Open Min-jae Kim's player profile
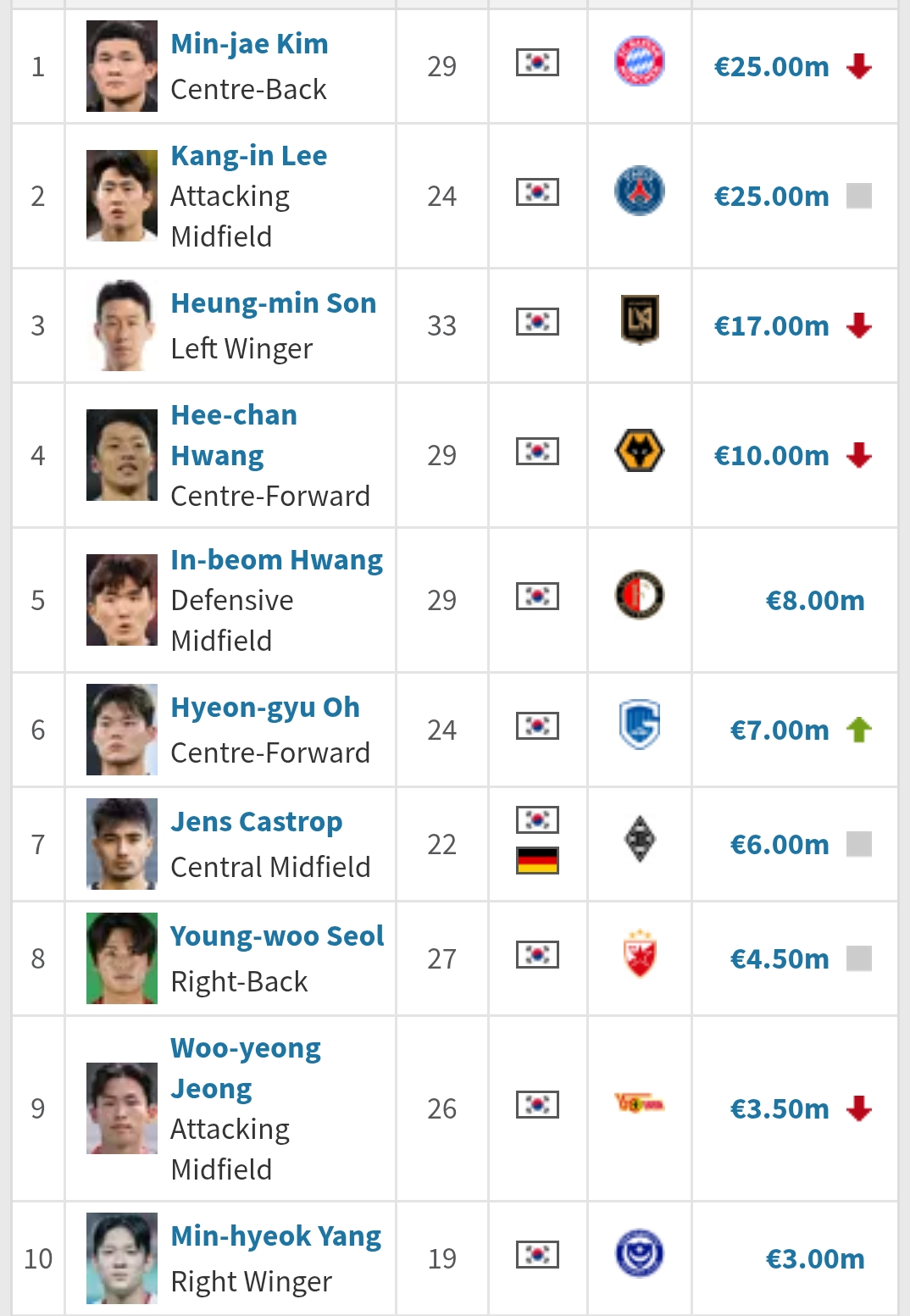 pyautogui.click(x=249, y=44)
